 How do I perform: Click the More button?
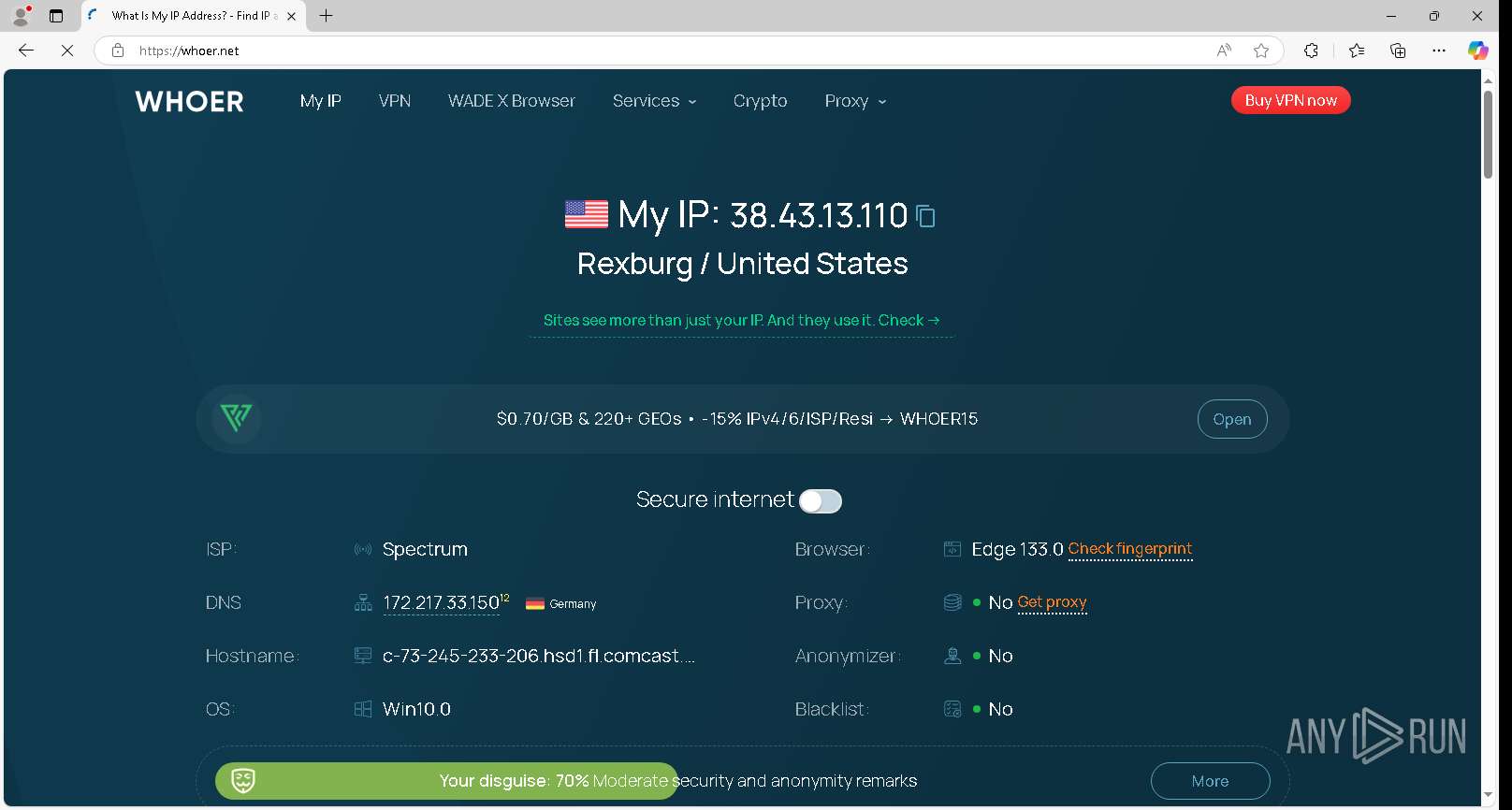[x=1210, y=781]
